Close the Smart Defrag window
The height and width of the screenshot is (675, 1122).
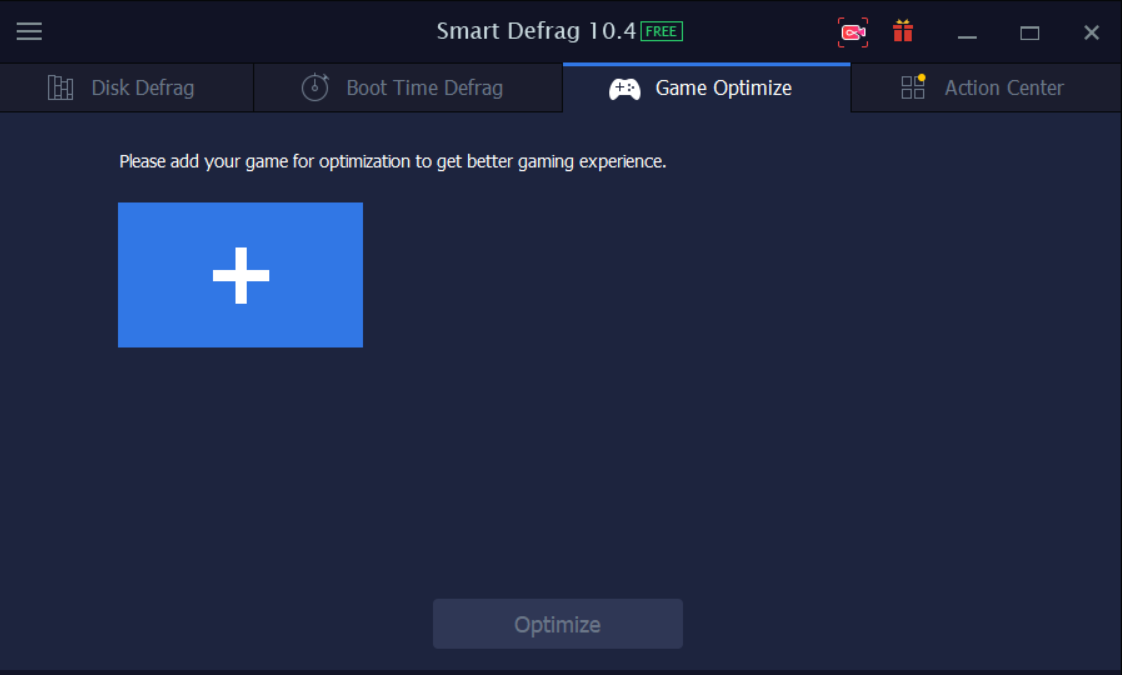1091,32
